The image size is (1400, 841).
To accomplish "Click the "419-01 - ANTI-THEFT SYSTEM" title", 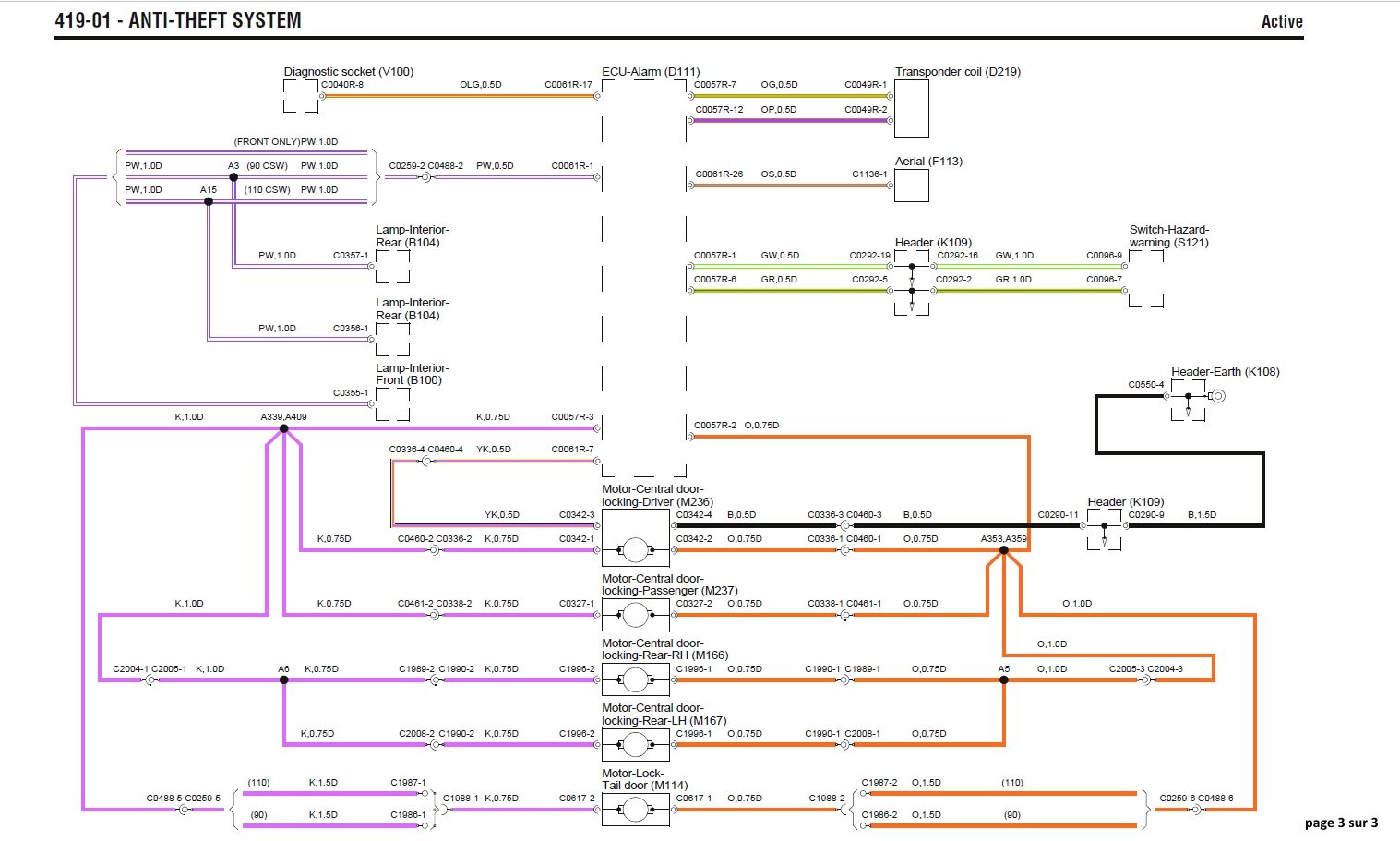I will tap(178, 20).
